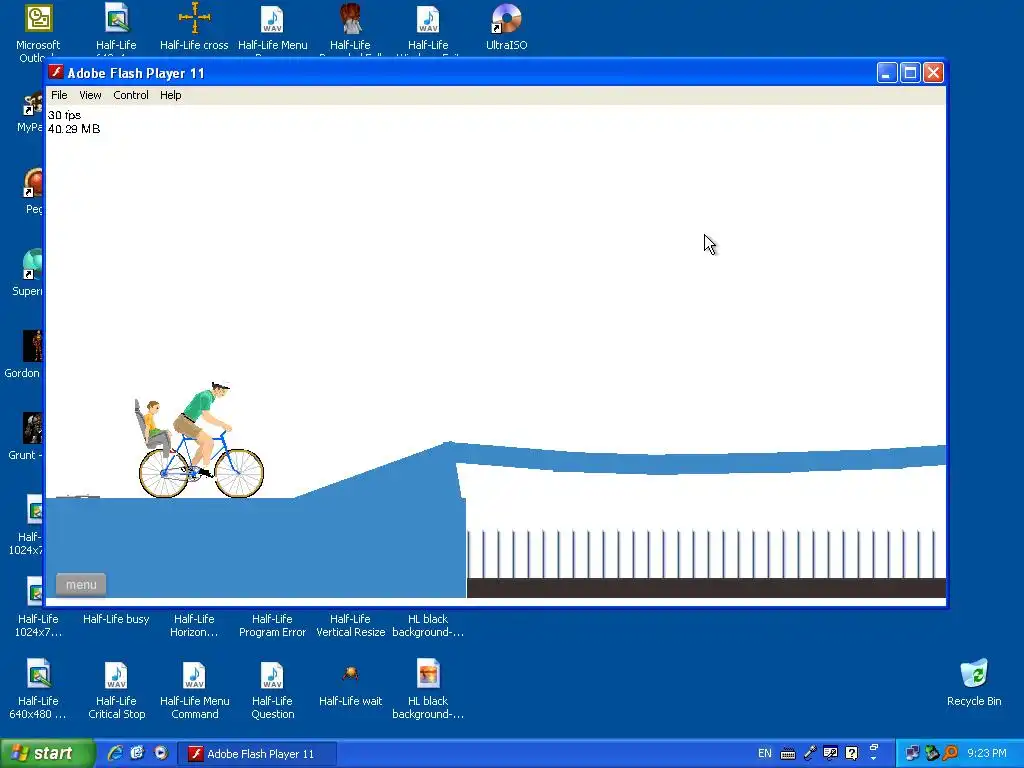Open the Help menu in Flash Player
1024x768 pixels.
[x=170, y=95]
